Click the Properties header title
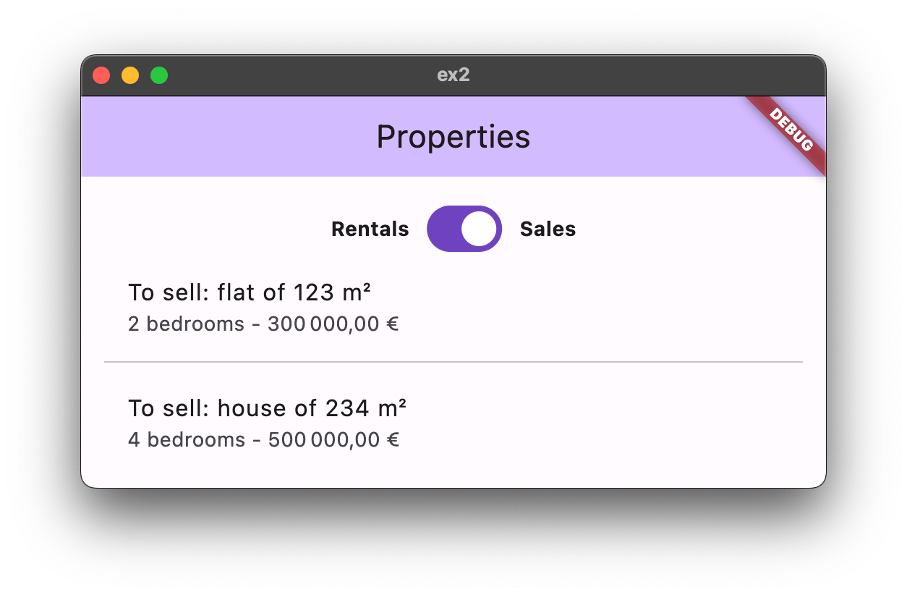 pos(453,137)
